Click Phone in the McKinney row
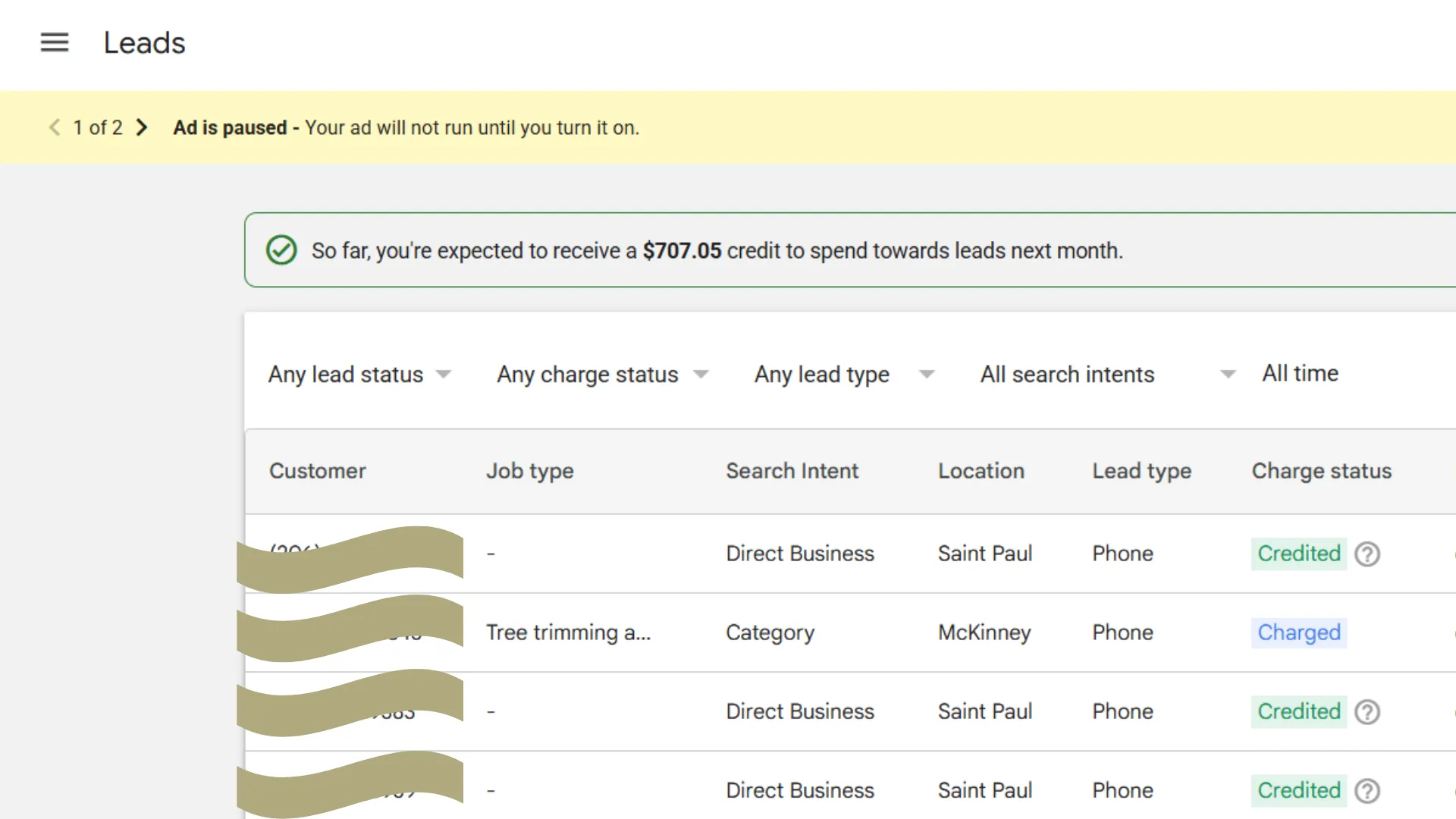The image size is (1456, 819). pos(1122,632)
